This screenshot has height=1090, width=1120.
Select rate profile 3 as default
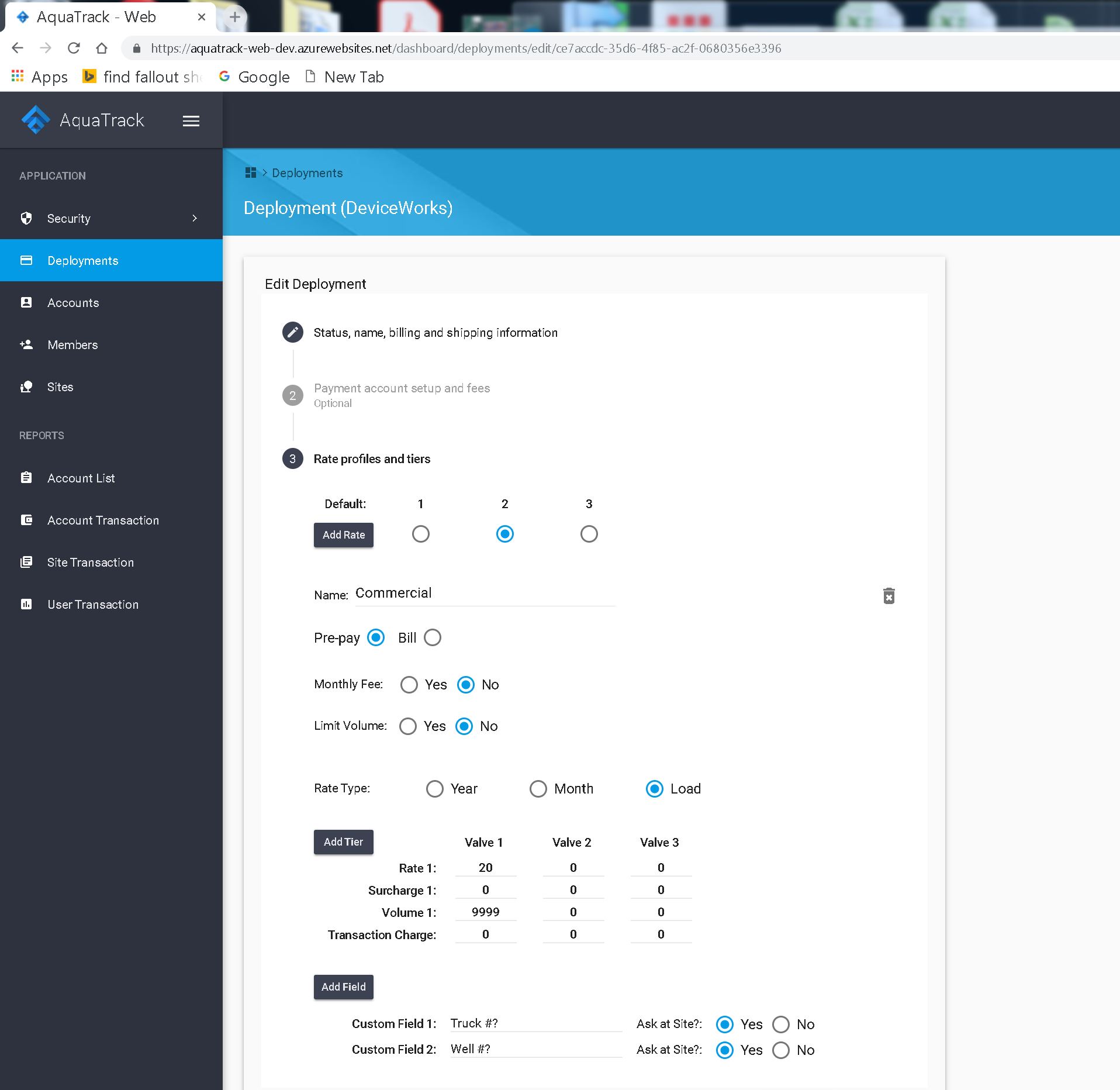click(589, 534)
